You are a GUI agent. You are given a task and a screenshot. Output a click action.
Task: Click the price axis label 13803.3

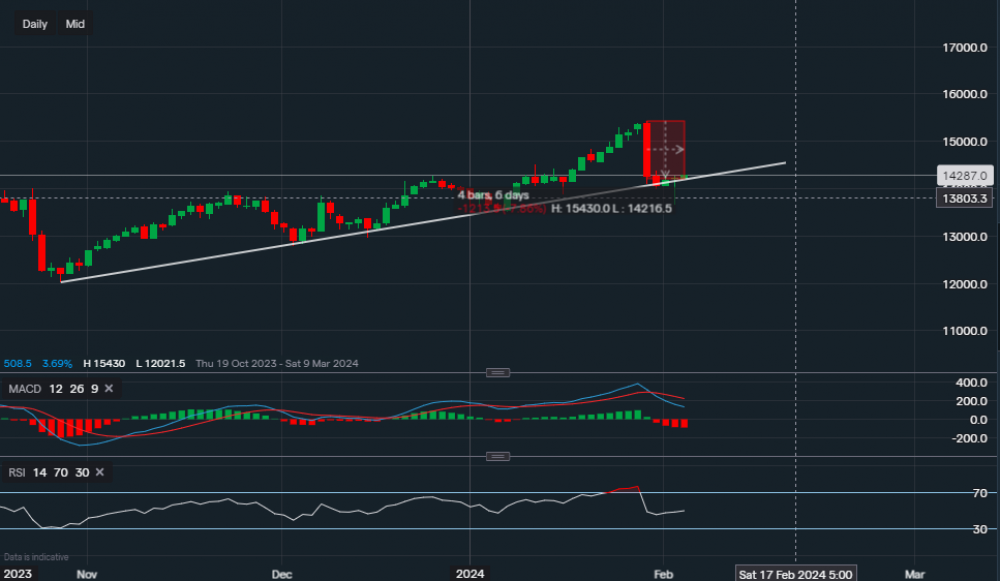coord(963,197)
